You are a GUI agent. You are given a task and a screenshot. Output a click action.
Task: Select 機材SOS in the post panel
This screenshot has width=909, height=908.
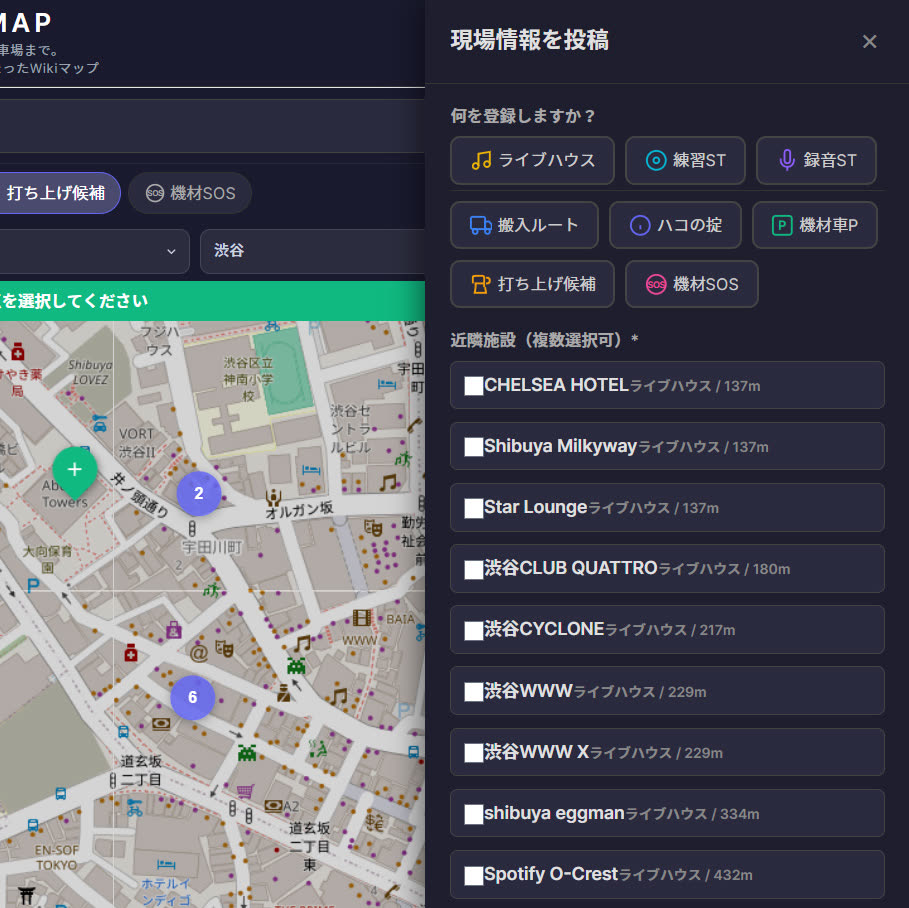click(x=691, y=284)
